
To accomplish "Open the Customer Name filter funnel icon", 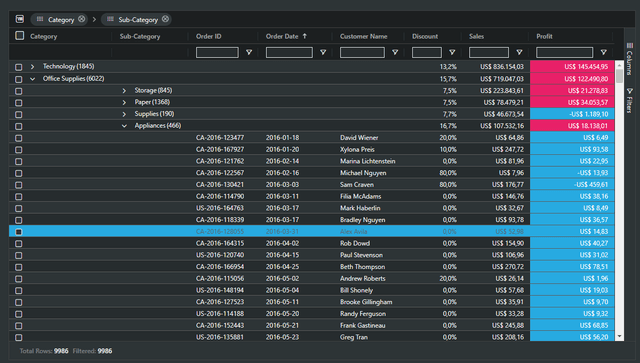I will pos(395,52).
